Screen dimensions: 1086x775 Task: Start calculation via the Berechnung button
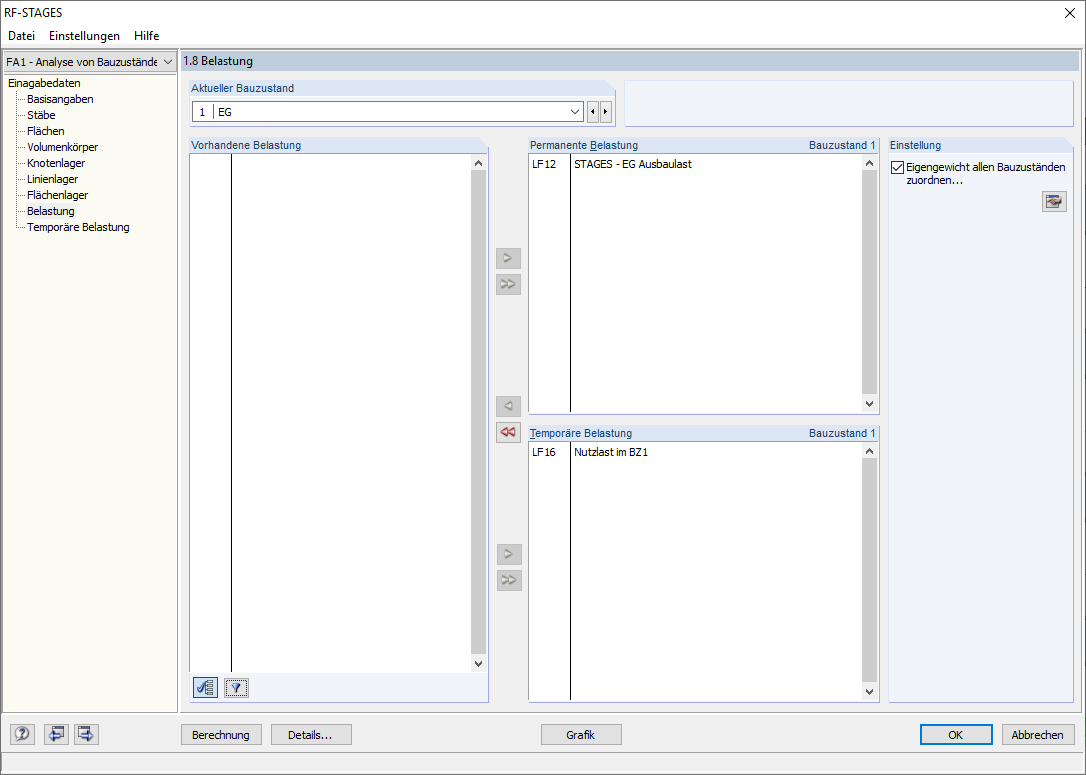(220, 734)
